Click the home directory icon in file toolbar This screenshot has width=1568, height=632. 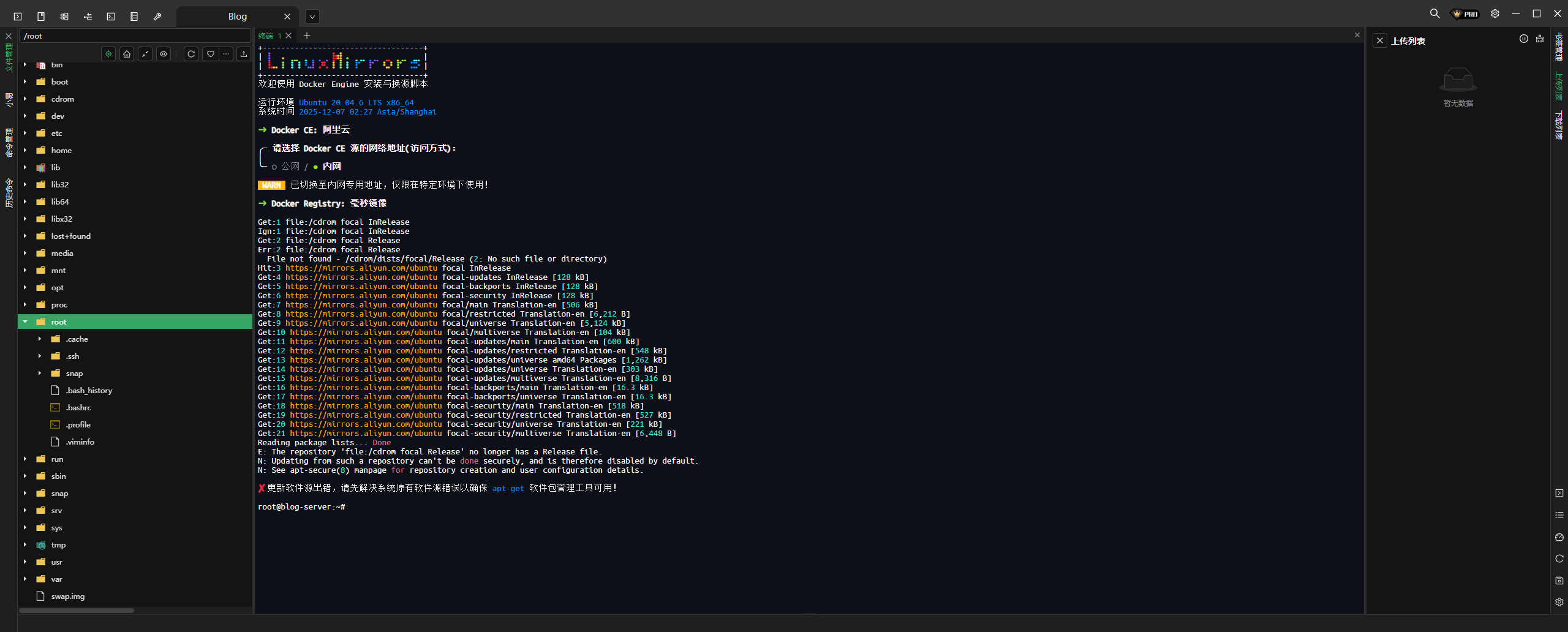click(x=127, y=54)
